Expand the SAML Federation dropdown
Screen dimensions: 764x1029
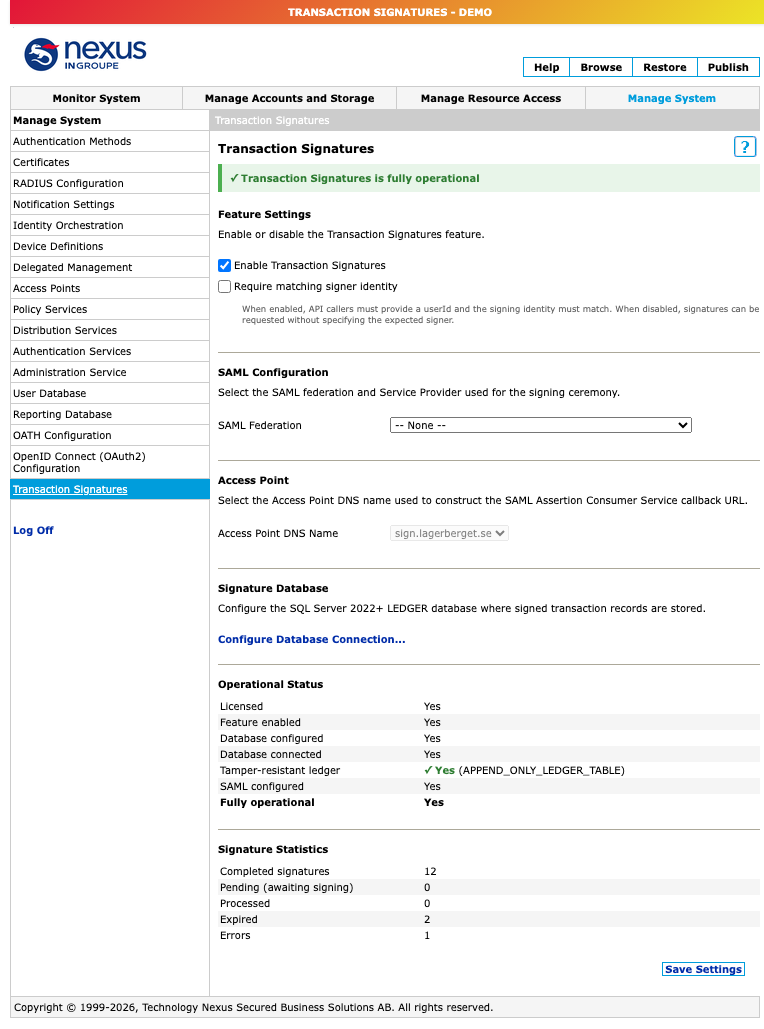tap(541, 425)
